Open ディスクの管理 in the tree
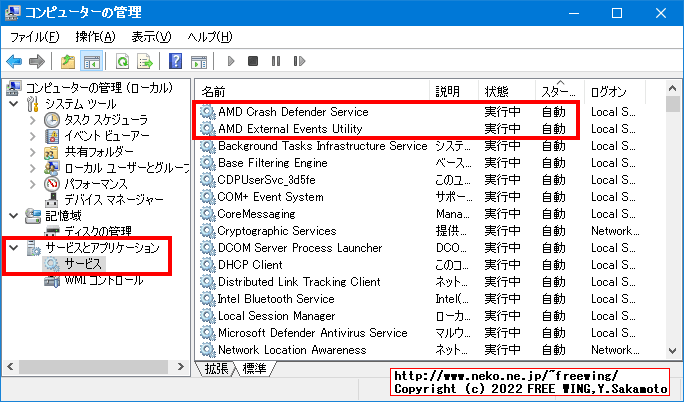Viewport: 684px width, 402px height. click(x=98, y=231)
